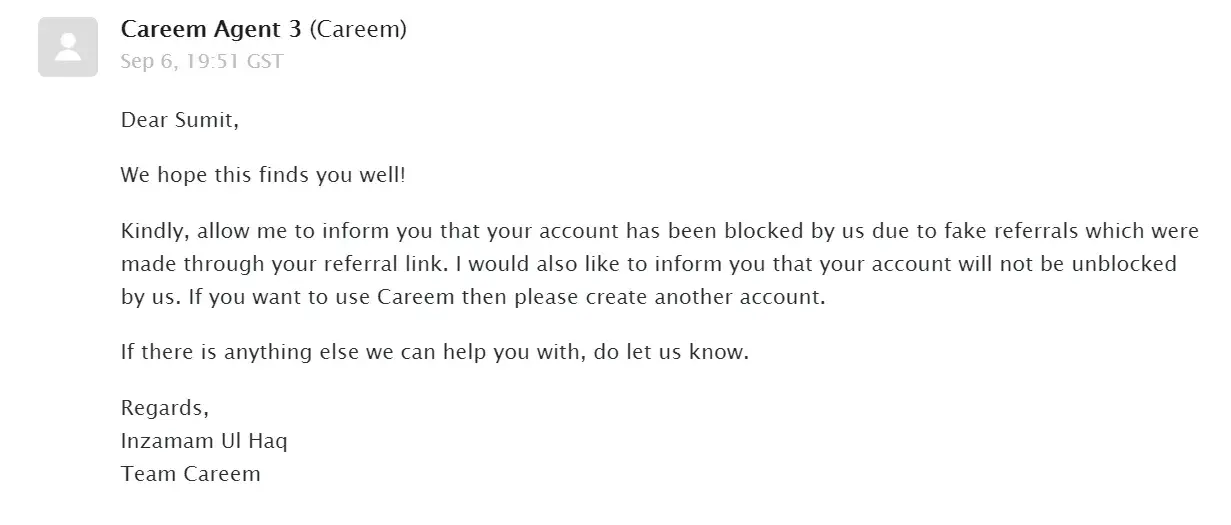Viewport: 1231px width, 525px height.
Task: Click the signature line "Team Careem"
Action: point(190,474)
